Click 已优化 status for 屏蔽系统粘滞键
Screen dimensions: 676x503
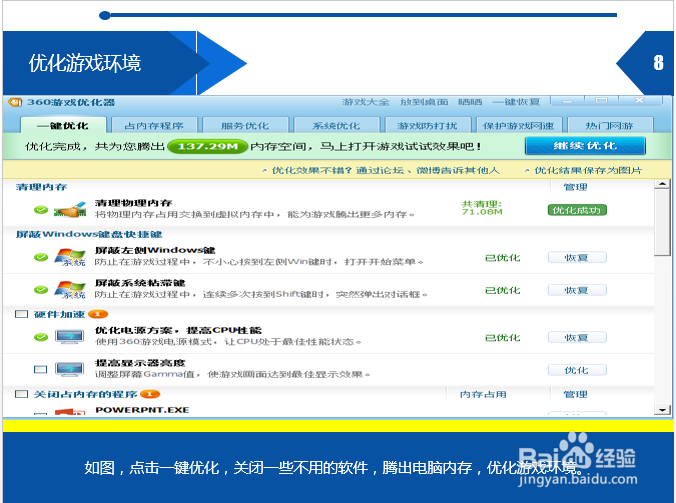503,290
